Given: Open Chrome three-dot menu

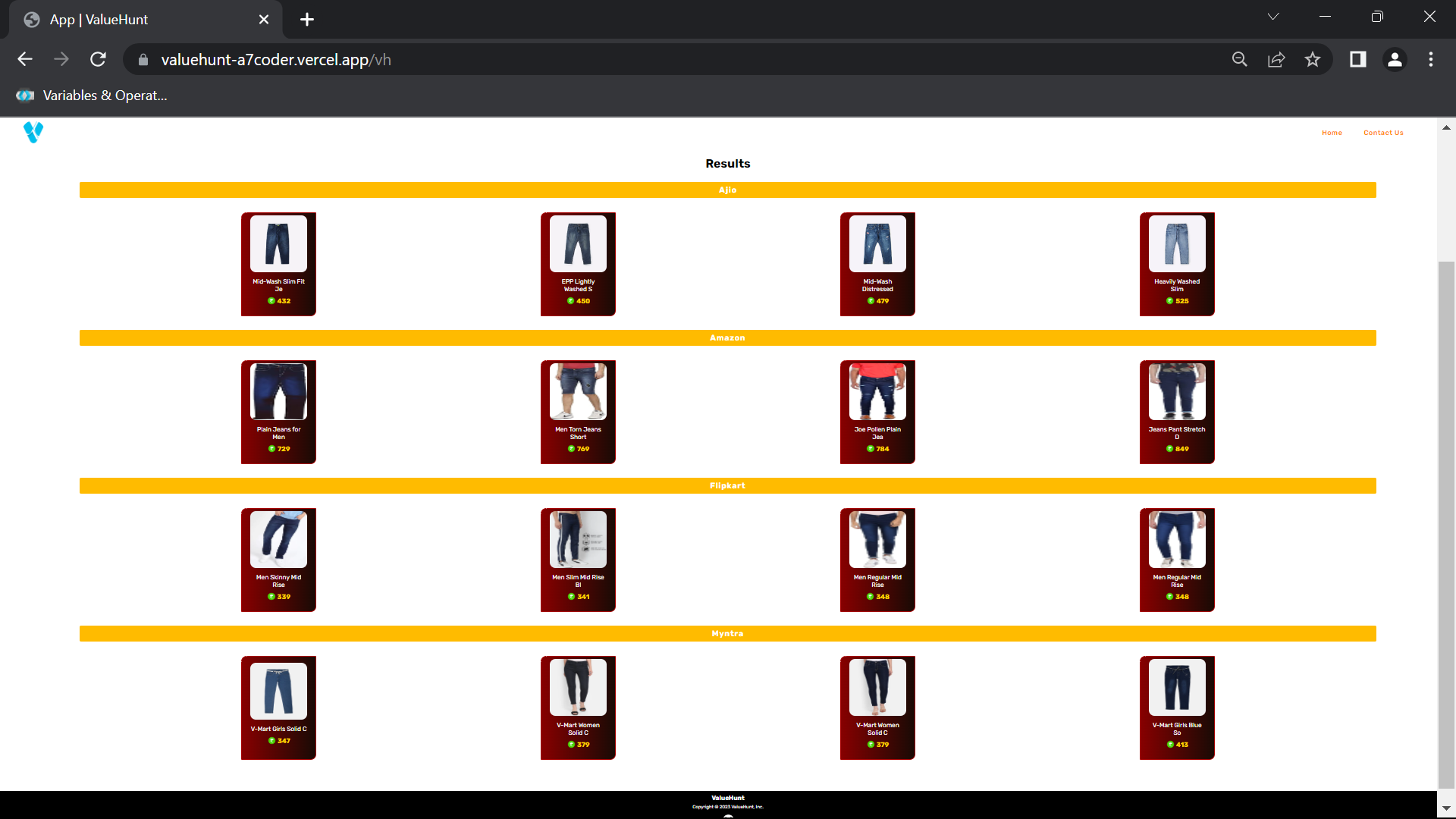Looking at the screenshot, I should coord(1431,59).
